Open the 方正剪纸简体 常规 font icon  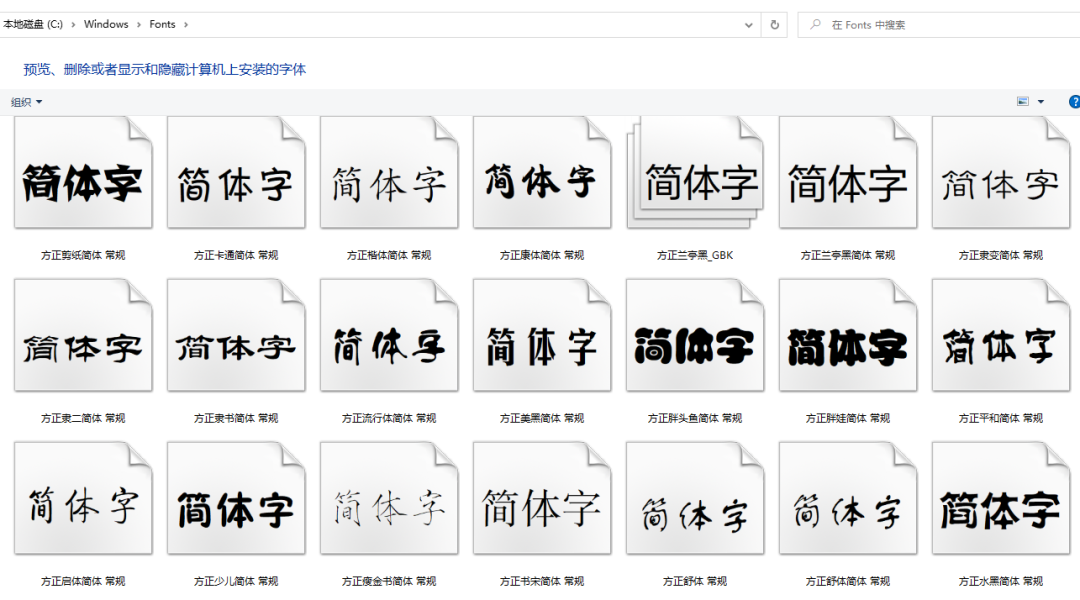83,172
